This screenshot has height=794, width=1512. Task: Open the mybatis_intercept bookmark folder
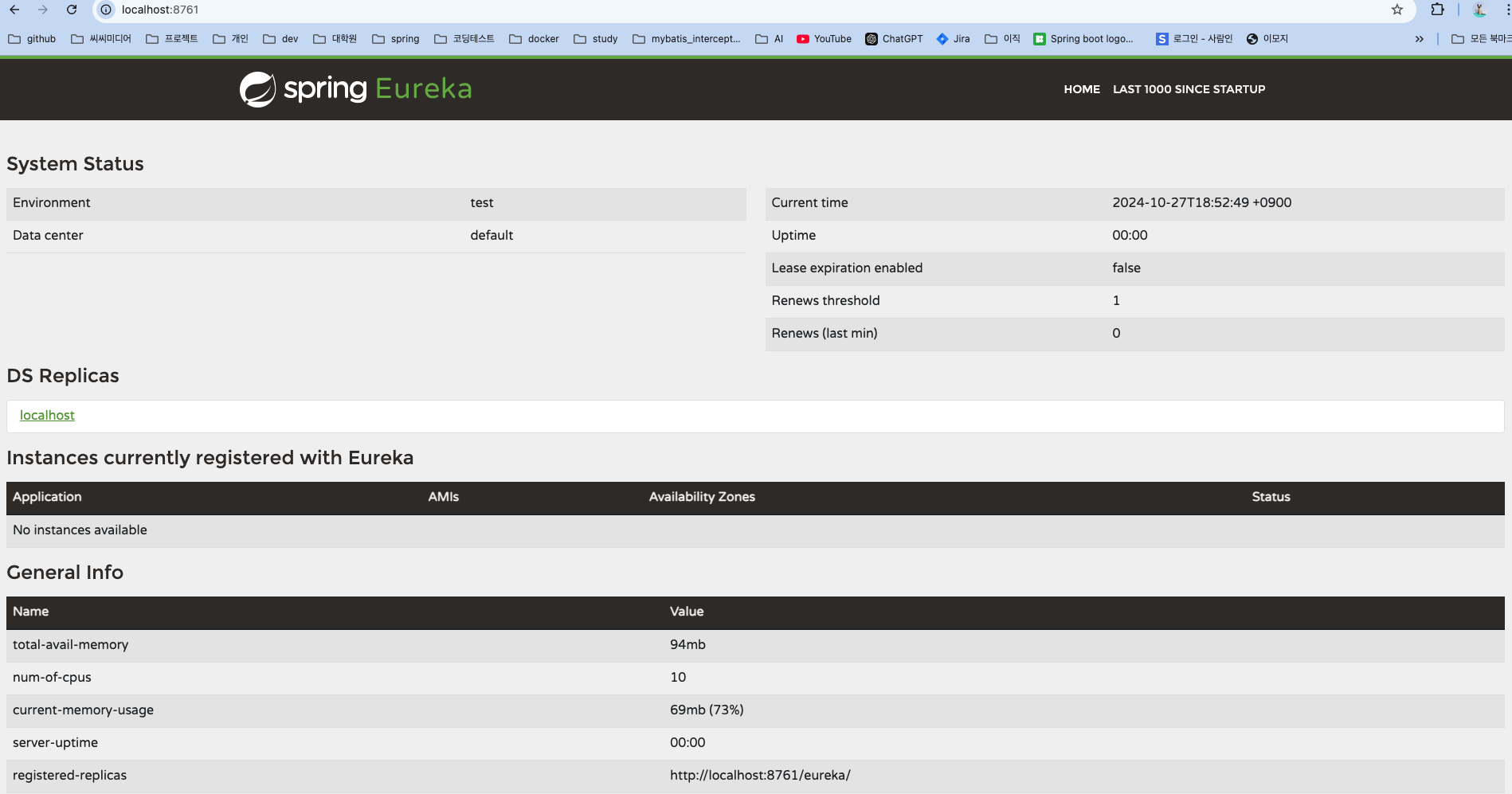[687, 38]
